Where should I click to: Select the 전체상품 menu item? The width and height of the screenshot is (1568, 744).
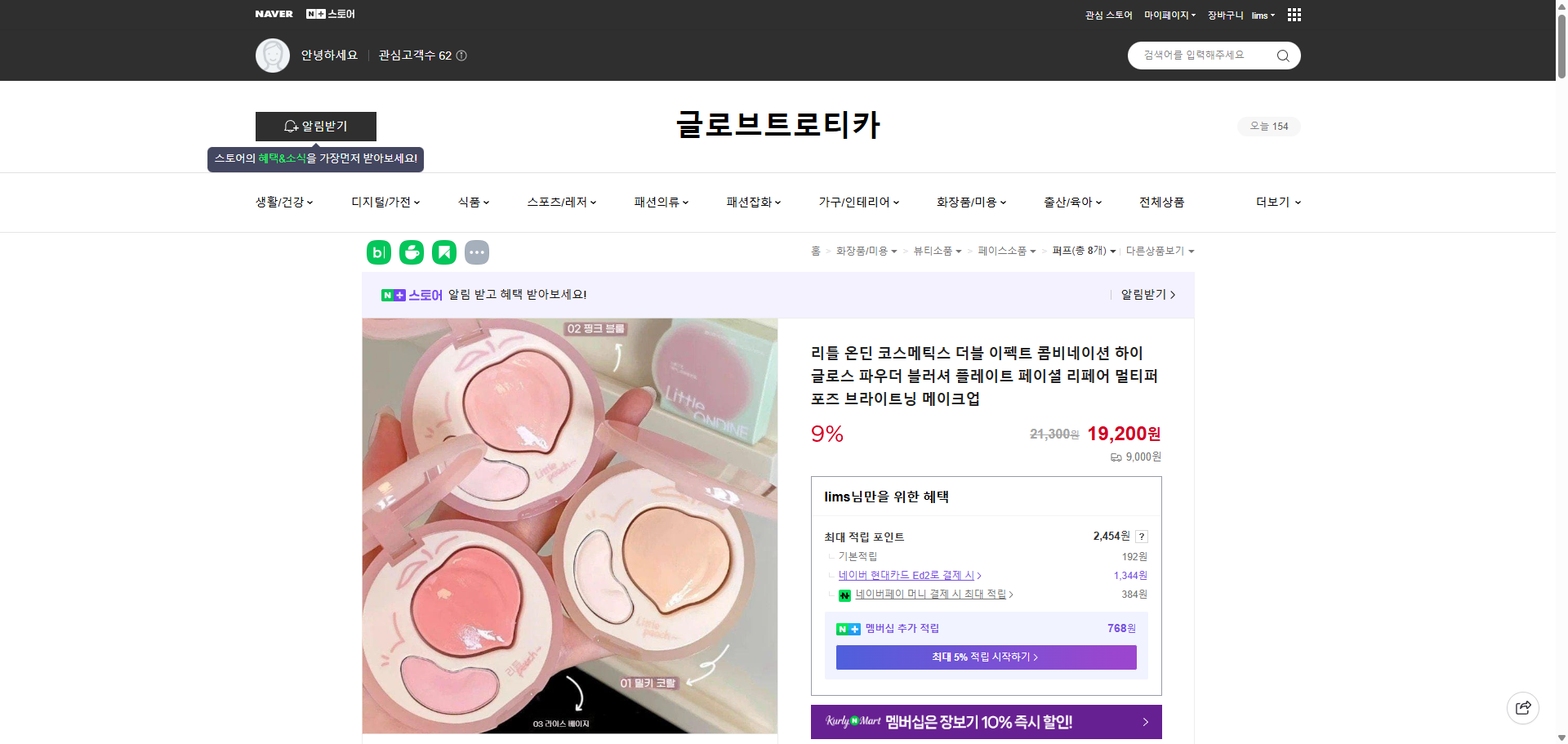pyautogui.click(x=1161, y=202)
